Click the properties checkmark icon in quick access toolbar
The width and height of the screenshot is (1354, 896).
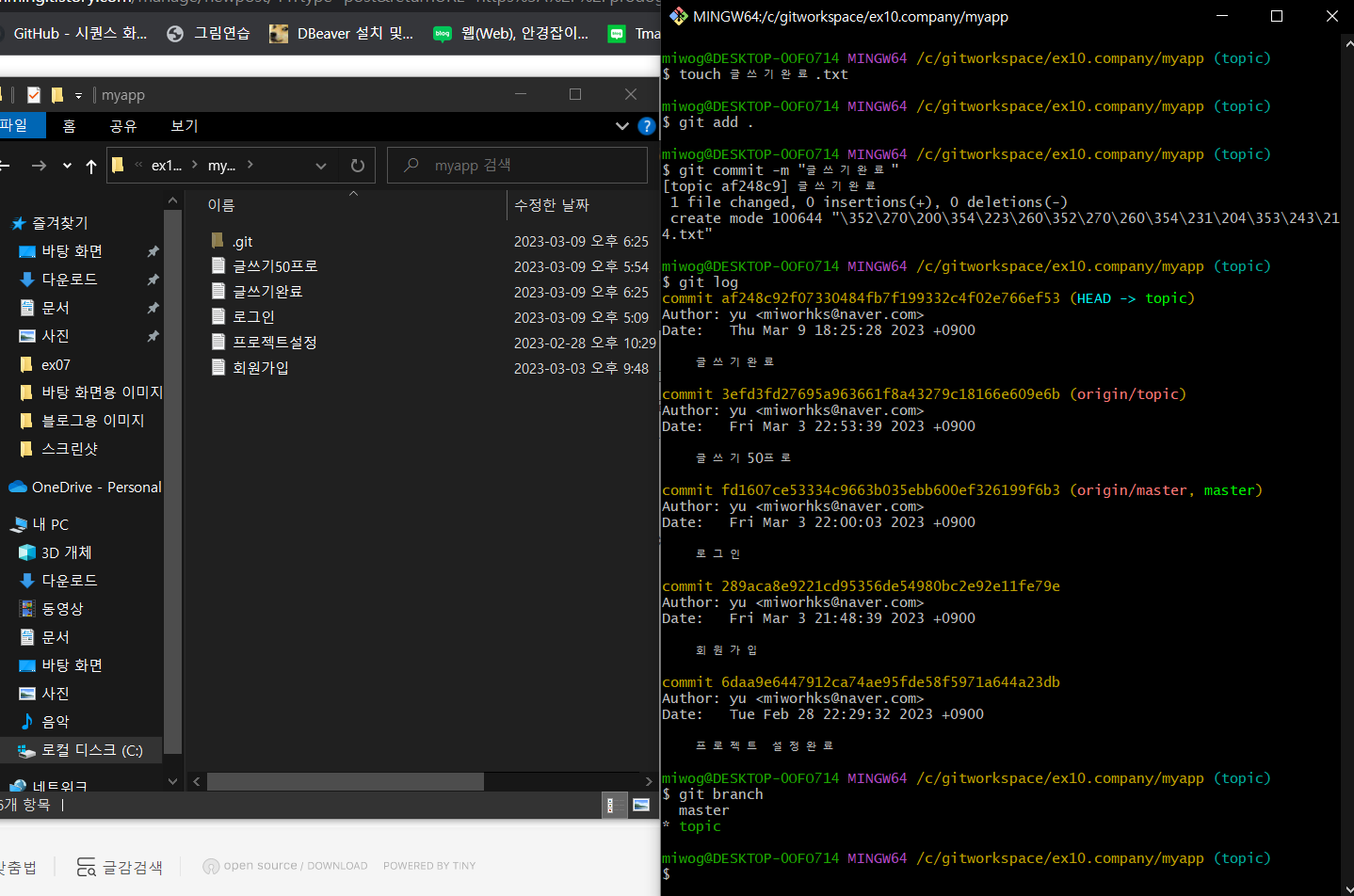(x=34, y=95)
